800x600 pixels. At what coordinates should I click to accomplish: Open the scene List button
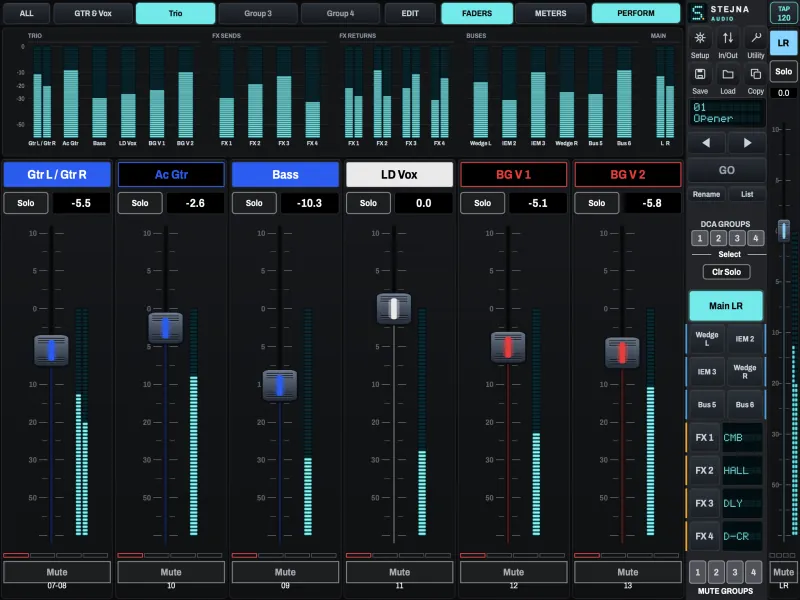point(747,194)
